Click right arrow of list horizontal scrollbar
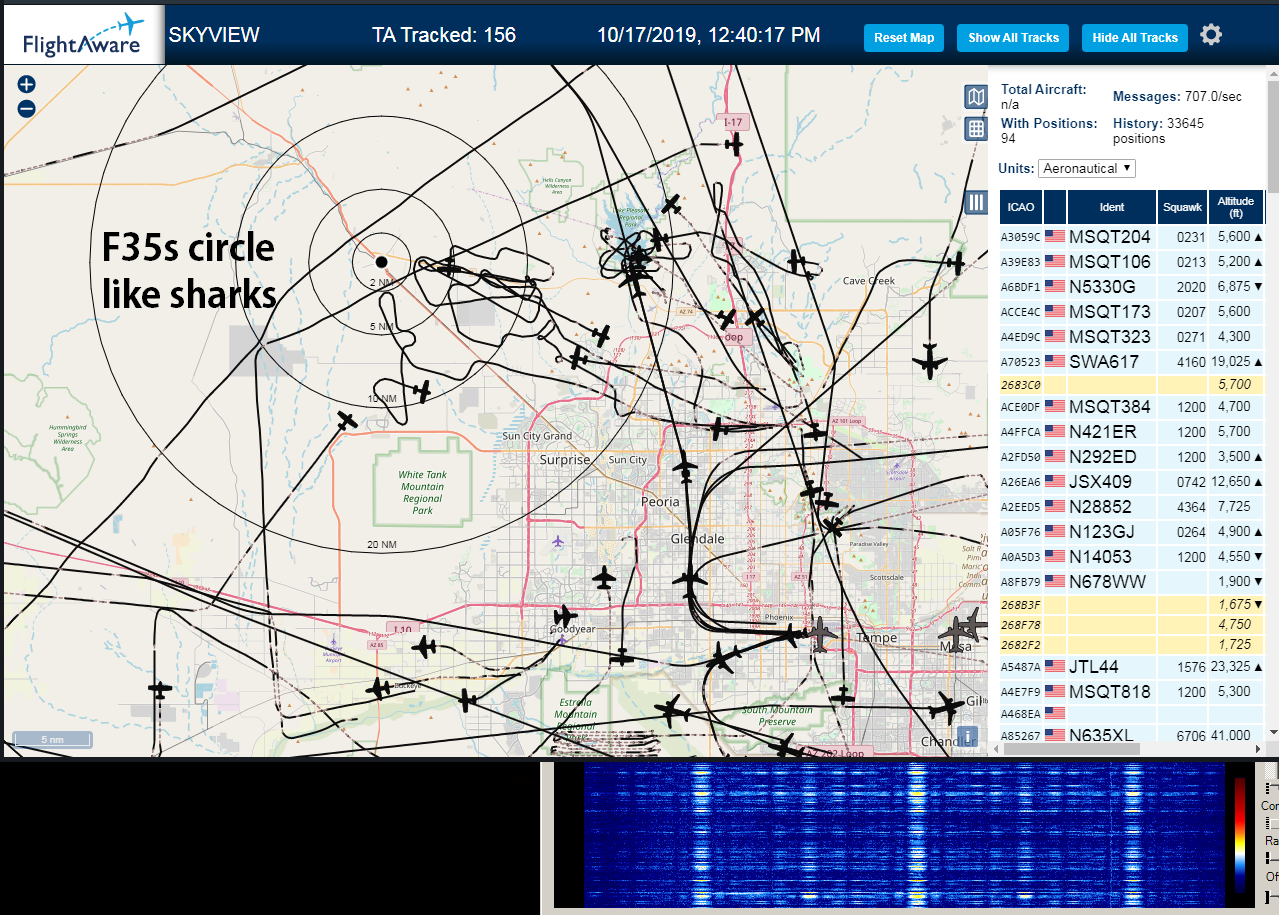Viewport: 1279px width, 915px height. (1260, 749)
